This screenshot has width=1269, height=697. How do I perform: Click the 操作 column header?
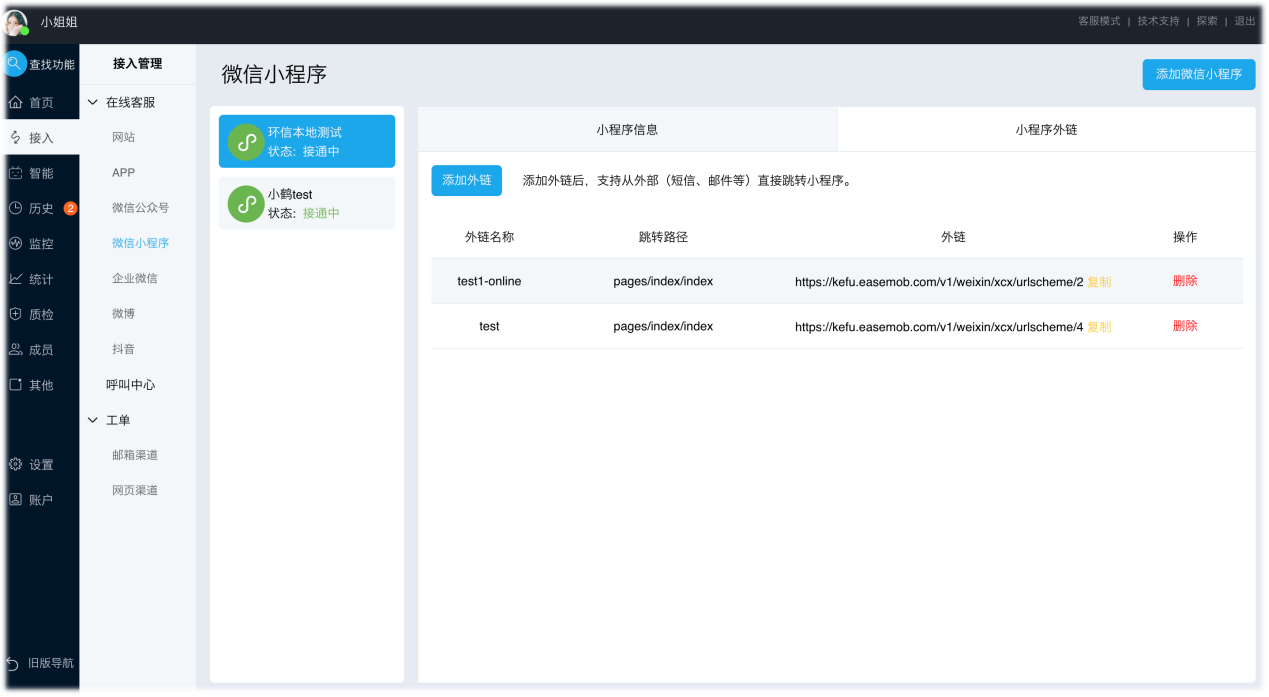(1185, 237)
